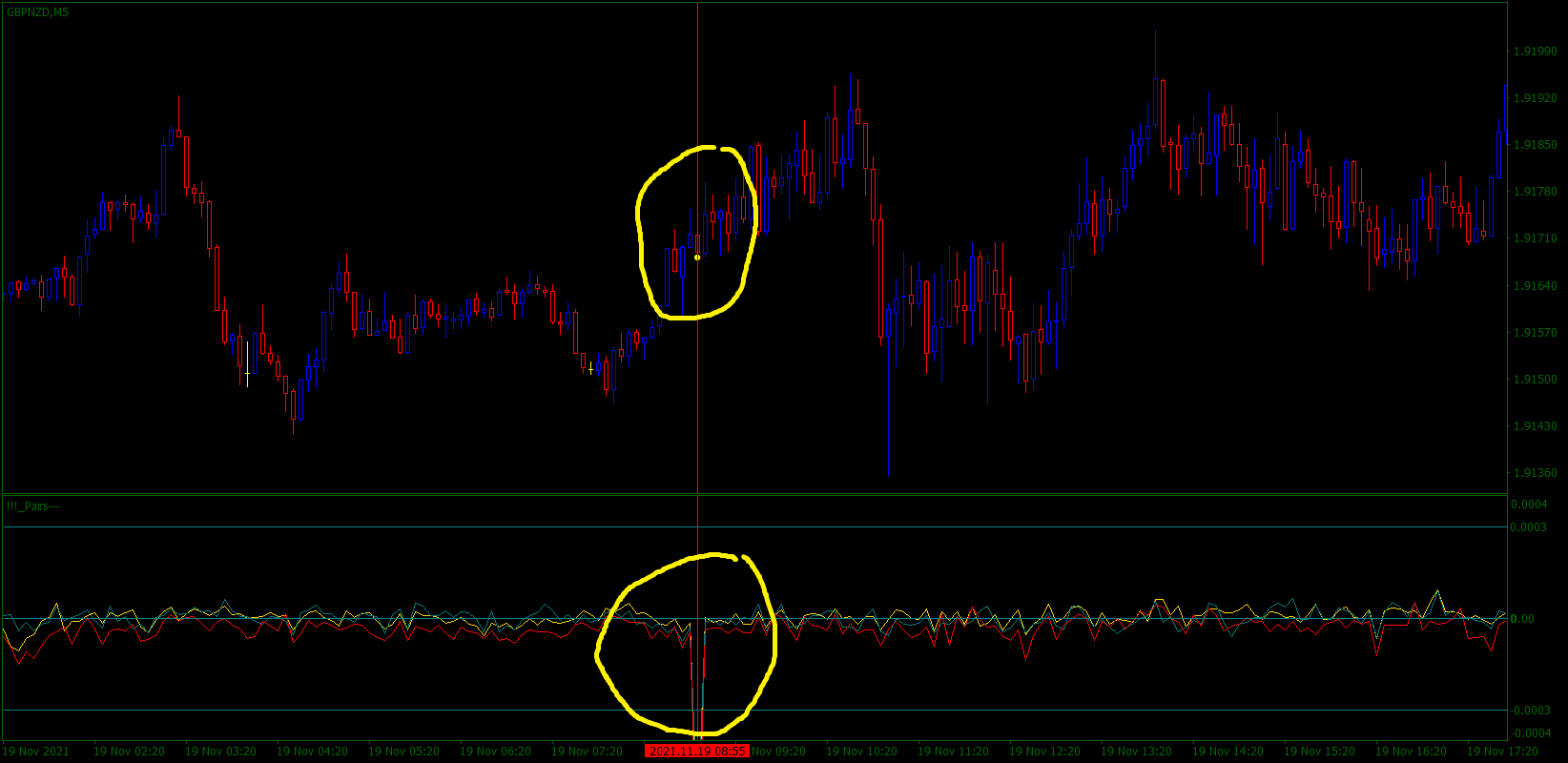Click indicator scale value 0.0003
This screenshot has width=1568, height=763.
(x=1530, y=527)
